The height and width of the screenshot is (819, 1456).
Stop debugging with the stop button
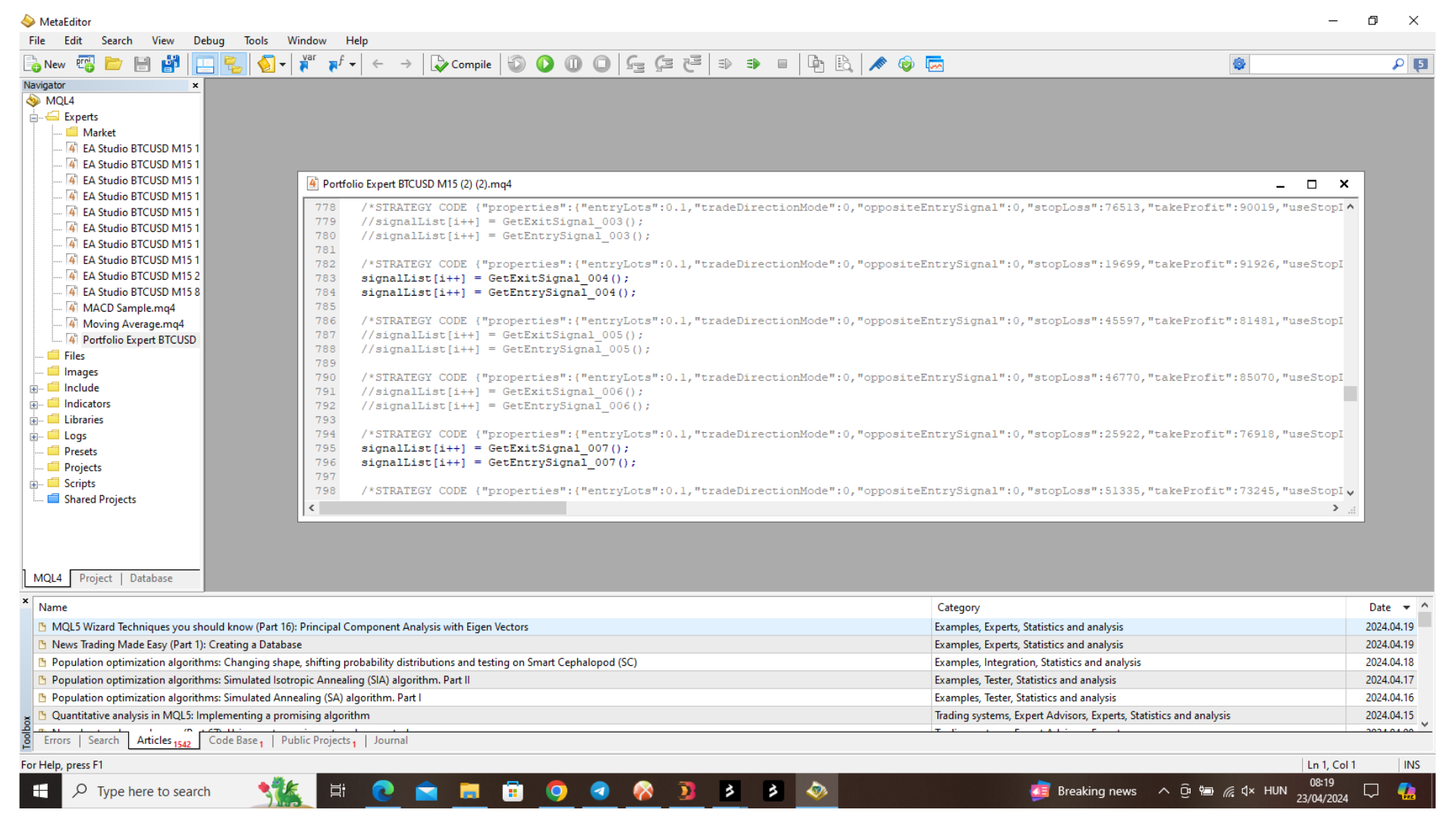coord(602,64)
